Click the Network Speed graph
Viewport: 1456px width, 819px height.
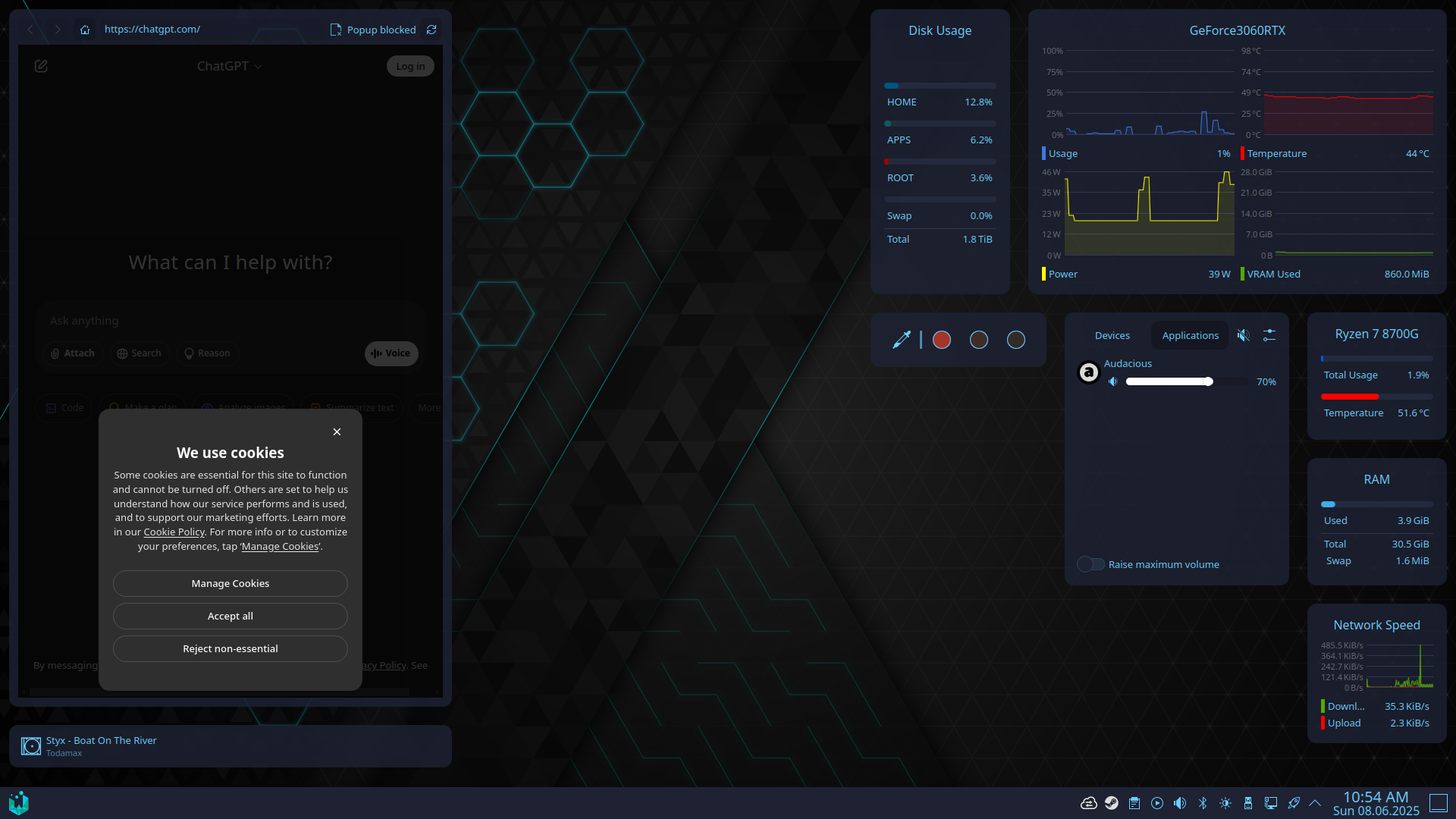pos(1376,667)
